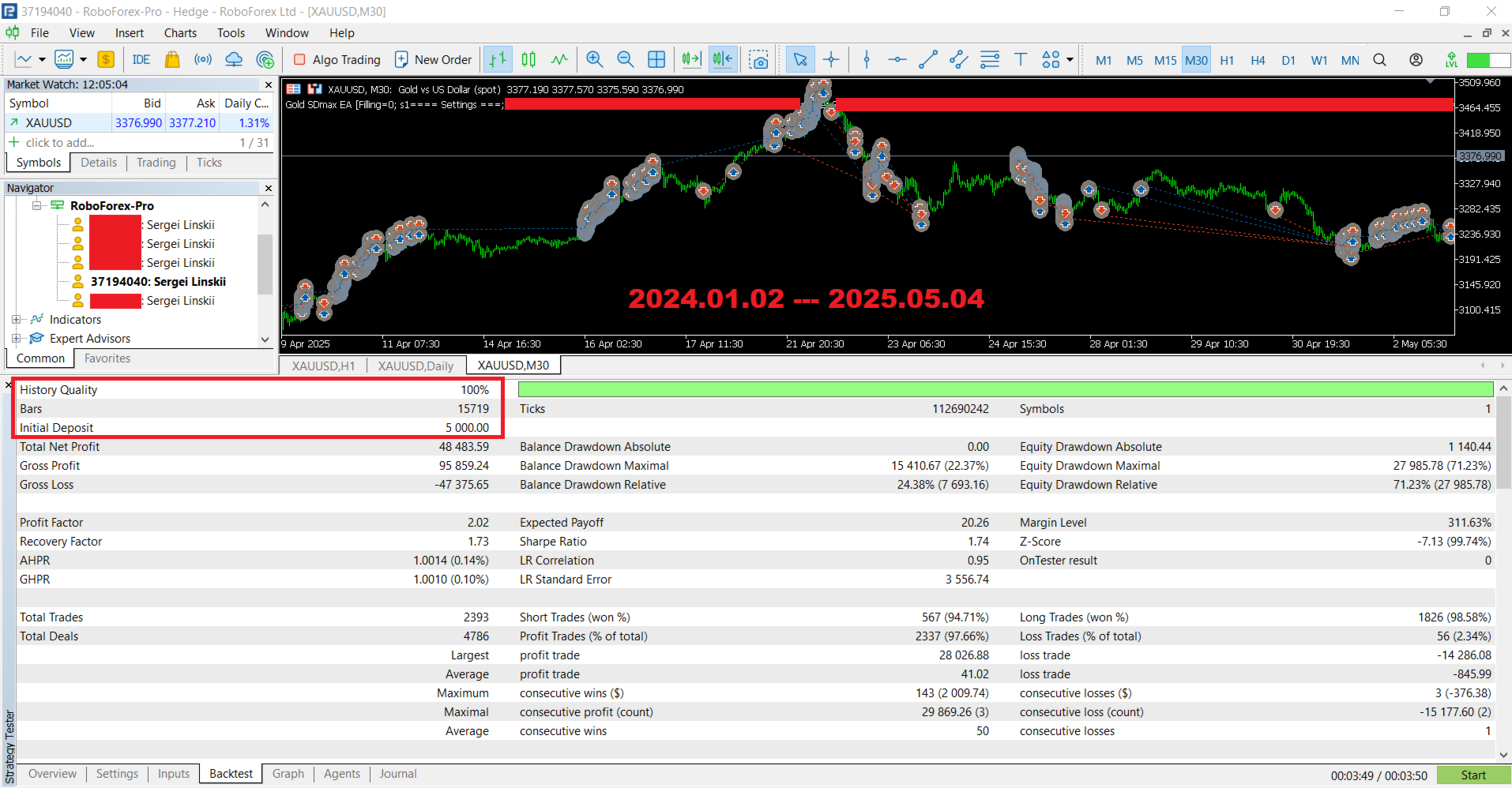Viewport: 1512px width, 788px height.
Task: Switch to Ticks tab in Market Watch
Action: tap(209, 163)
